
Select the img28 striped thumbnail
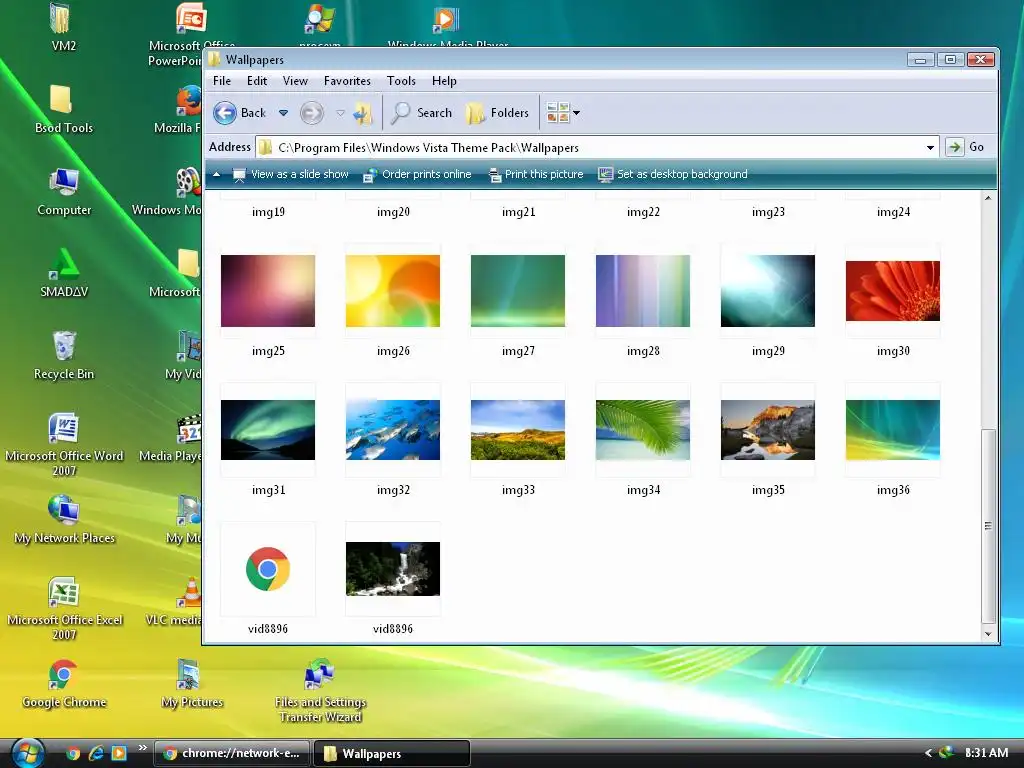[643, 291]
